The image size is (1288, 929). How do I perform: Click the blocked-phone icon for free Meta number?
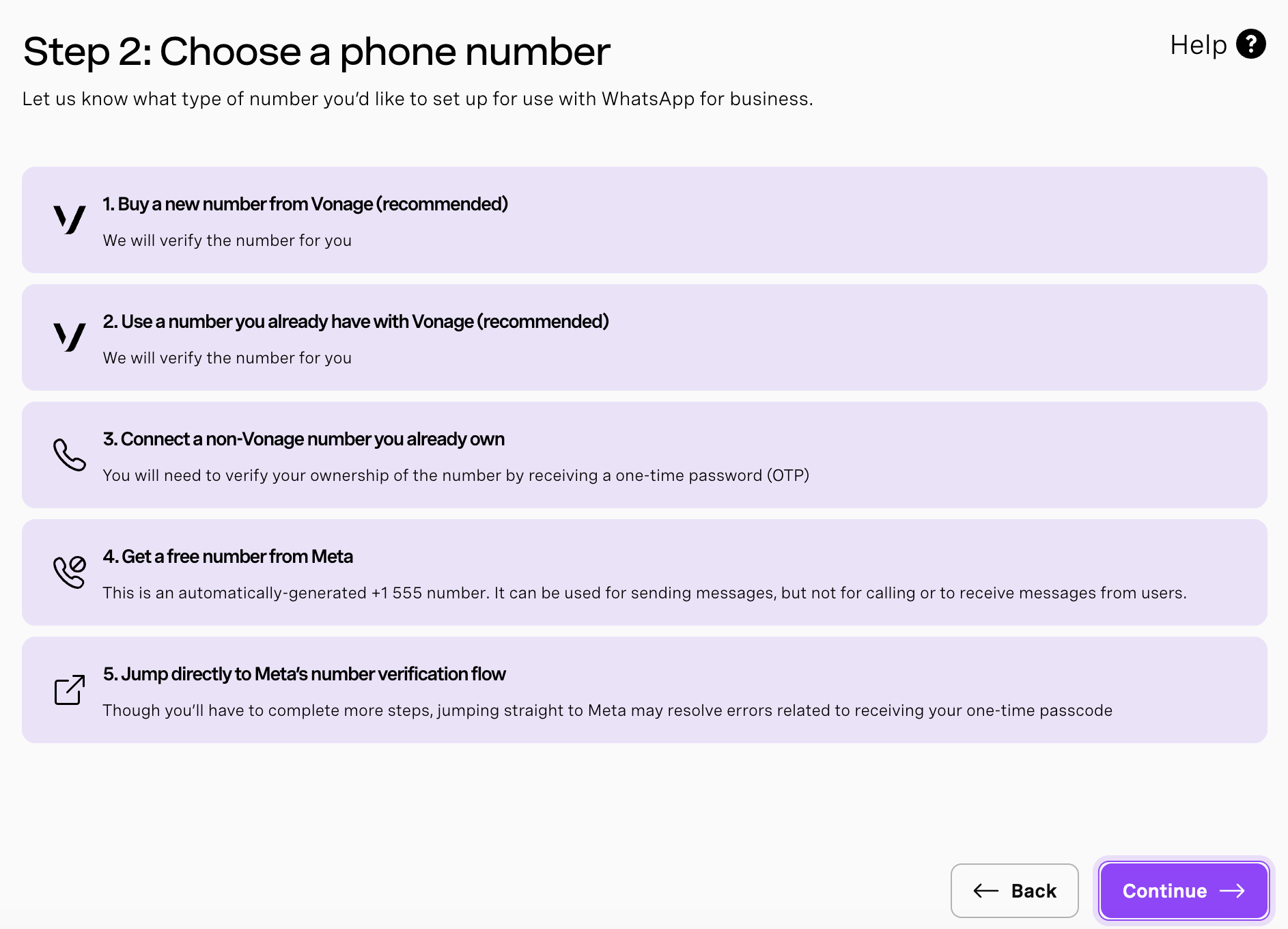(70, 572)
